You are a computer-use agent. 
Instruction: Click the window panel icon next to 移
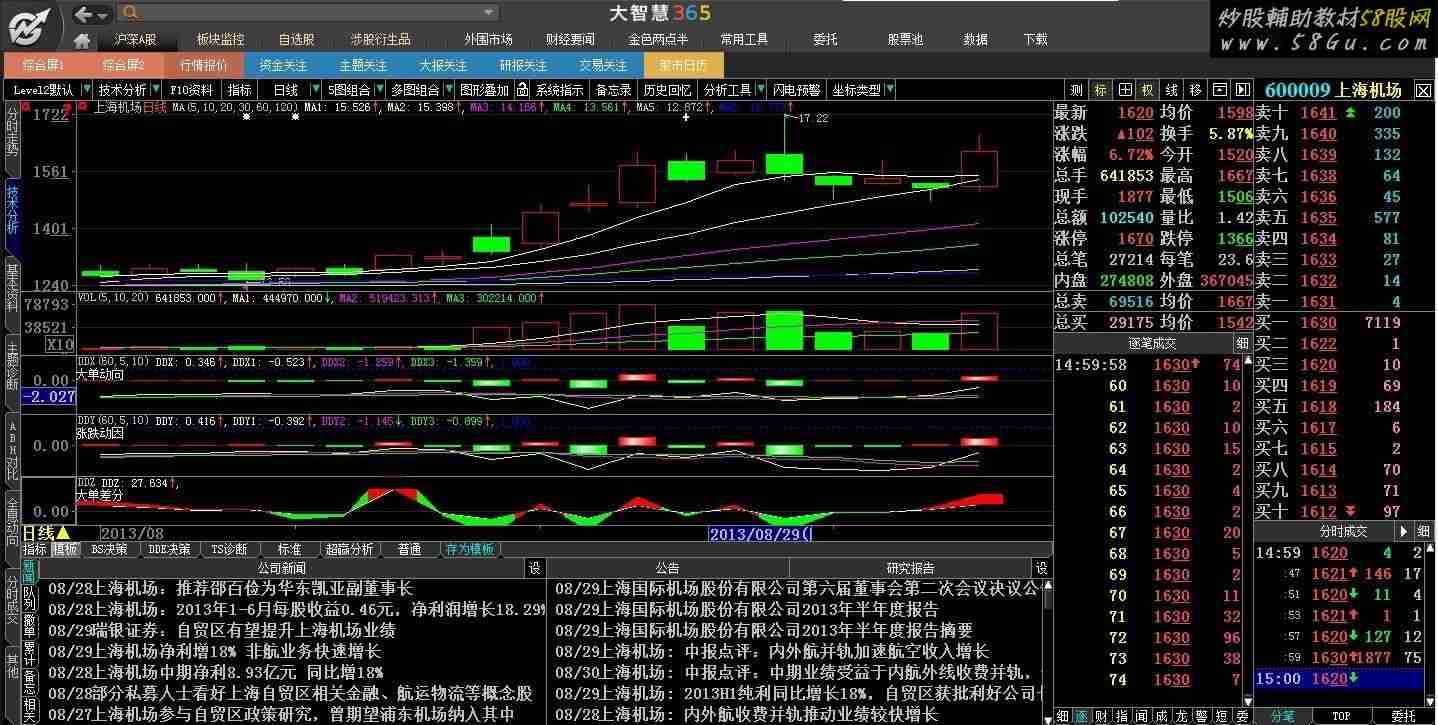pos(1220,90)
